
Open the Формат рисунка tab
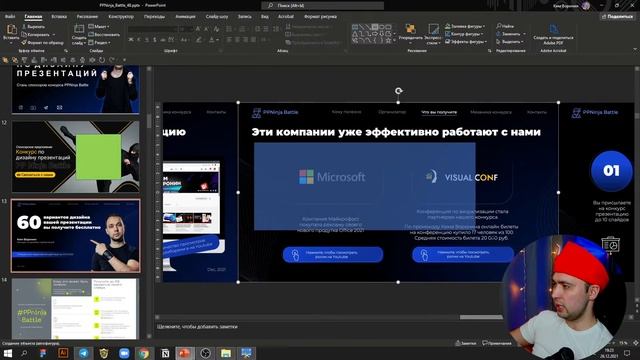(320, 17)
